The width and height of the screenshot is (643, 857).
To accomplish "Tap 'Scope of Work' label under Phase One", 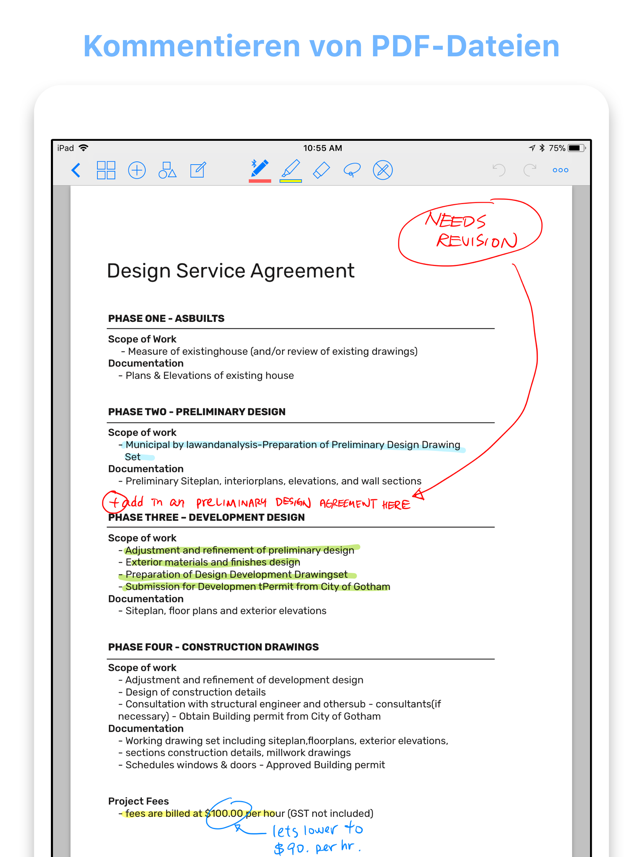I will 142,339.
